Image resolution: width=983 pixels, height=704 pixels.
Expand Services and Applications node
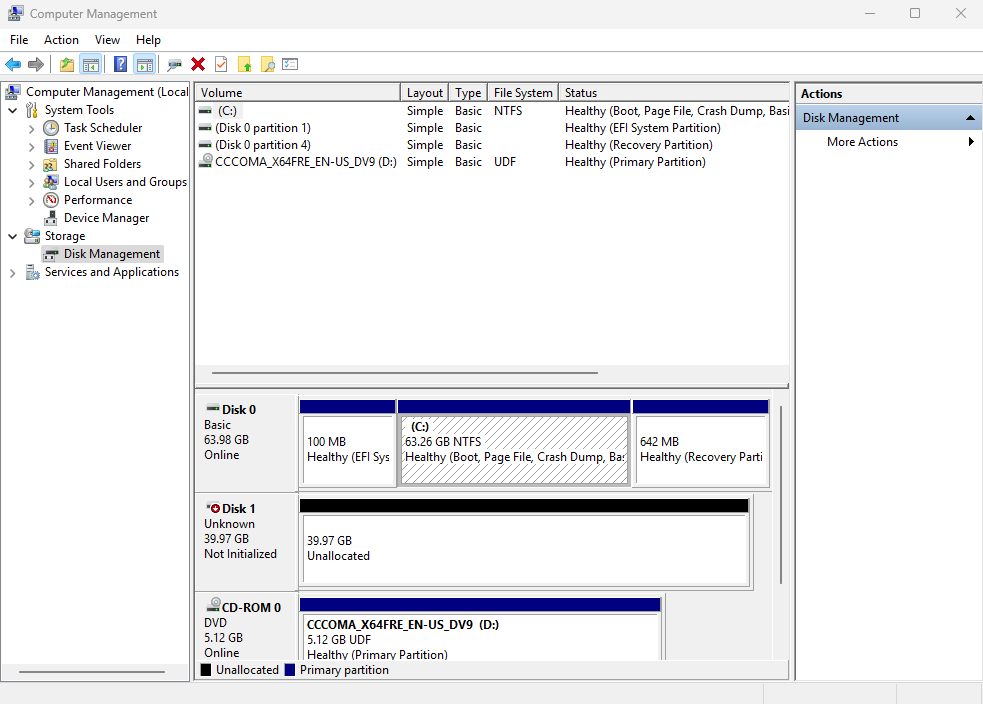12,272
